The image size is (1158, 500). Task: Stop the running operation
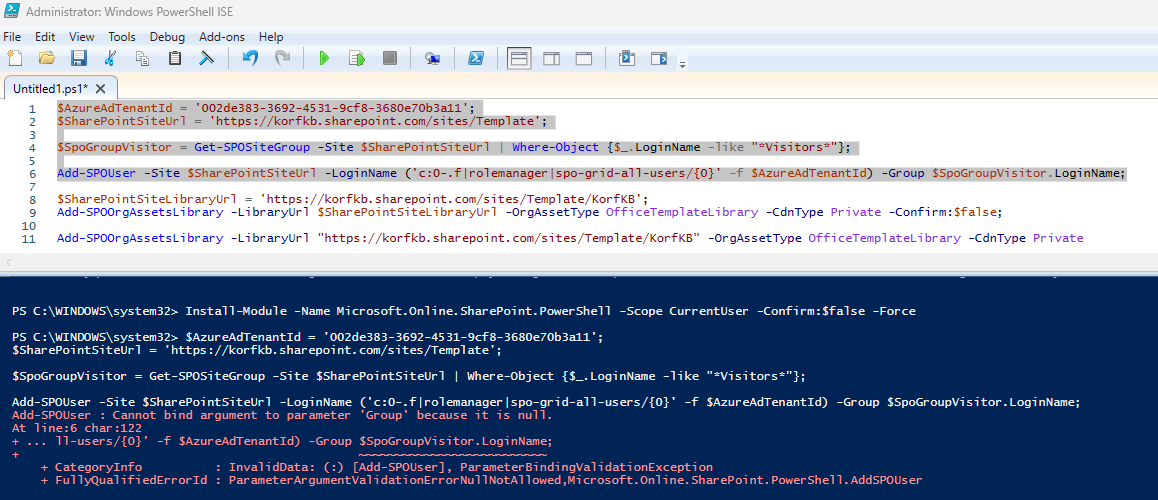pos(389,58)
